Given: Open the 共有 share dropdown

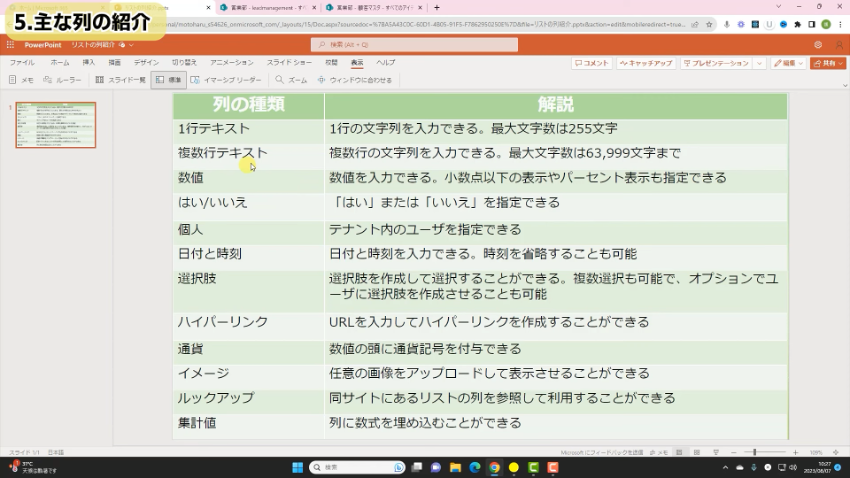Looking at the screenshot, I should click(829, 63).
